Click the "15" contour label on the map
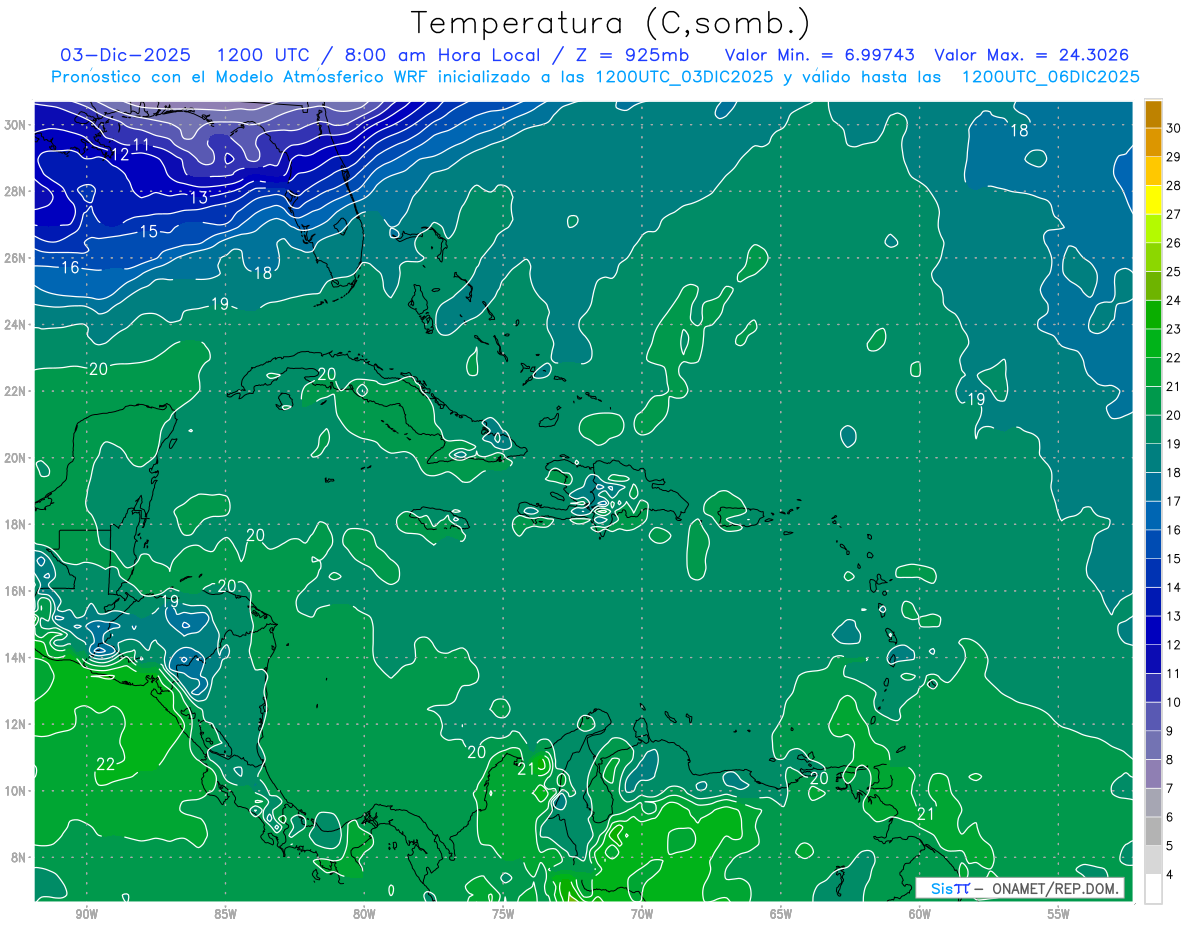The width and height of the screenshot is (1200, 927). click(148, 232)
